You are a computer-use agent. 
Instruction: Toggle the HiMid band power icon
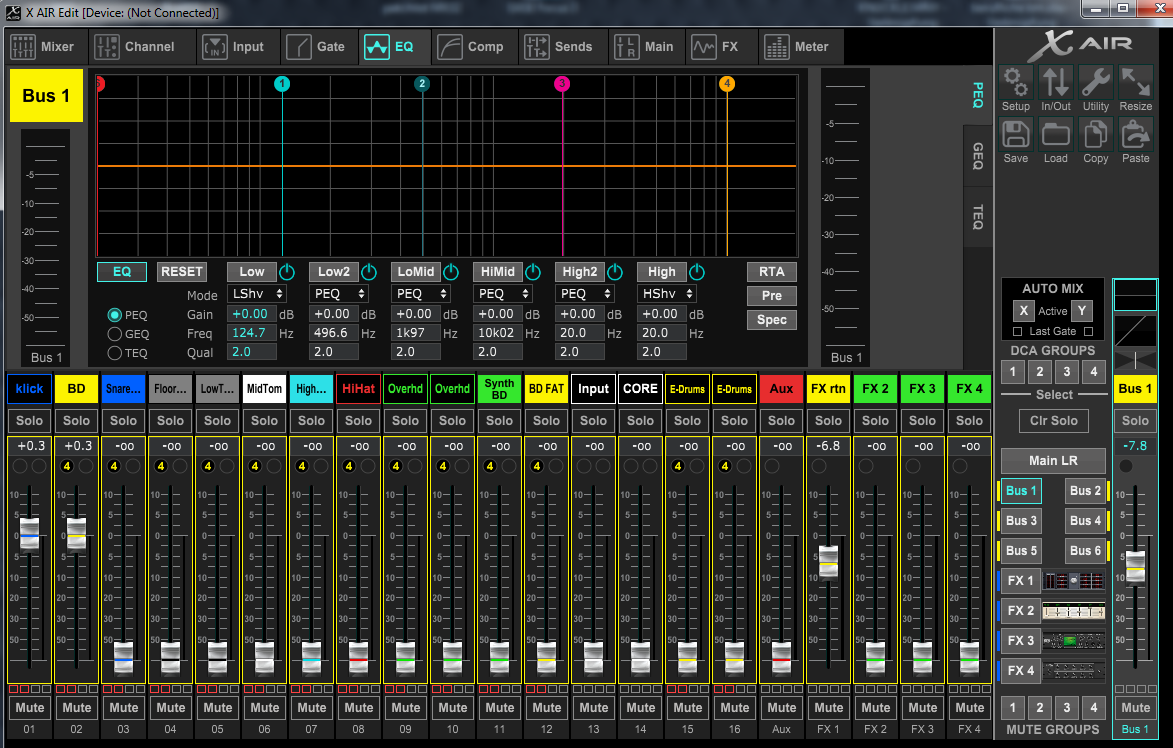[533, 272]
